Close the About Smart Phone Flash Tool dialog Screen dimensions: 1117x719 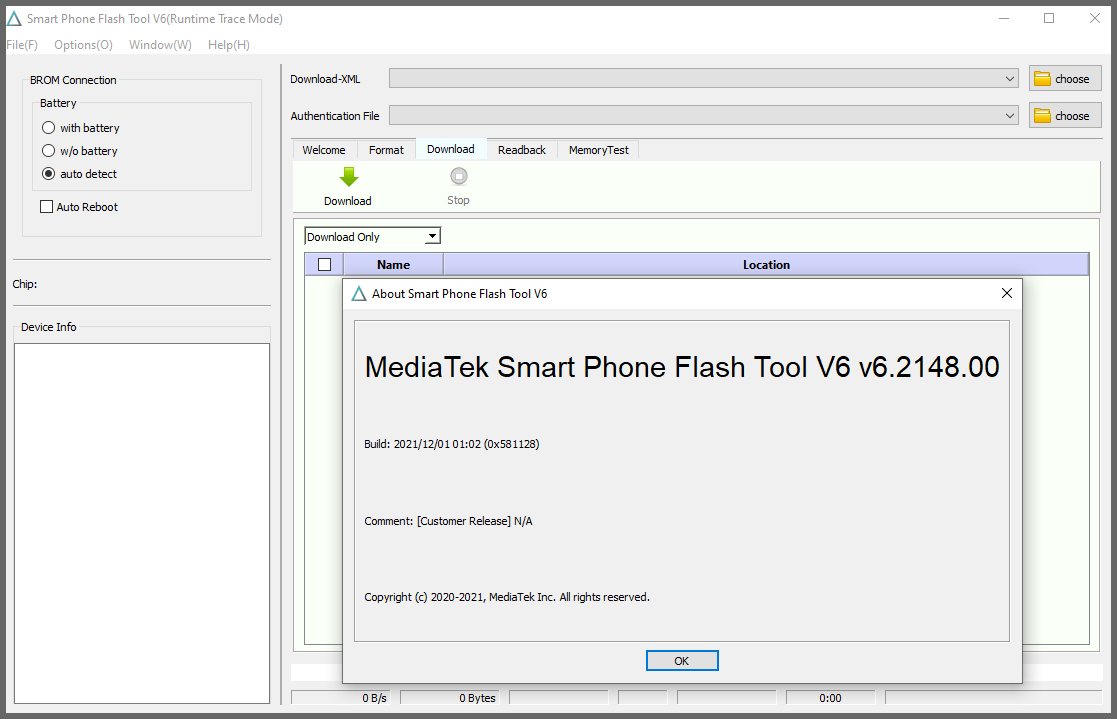1007,293
